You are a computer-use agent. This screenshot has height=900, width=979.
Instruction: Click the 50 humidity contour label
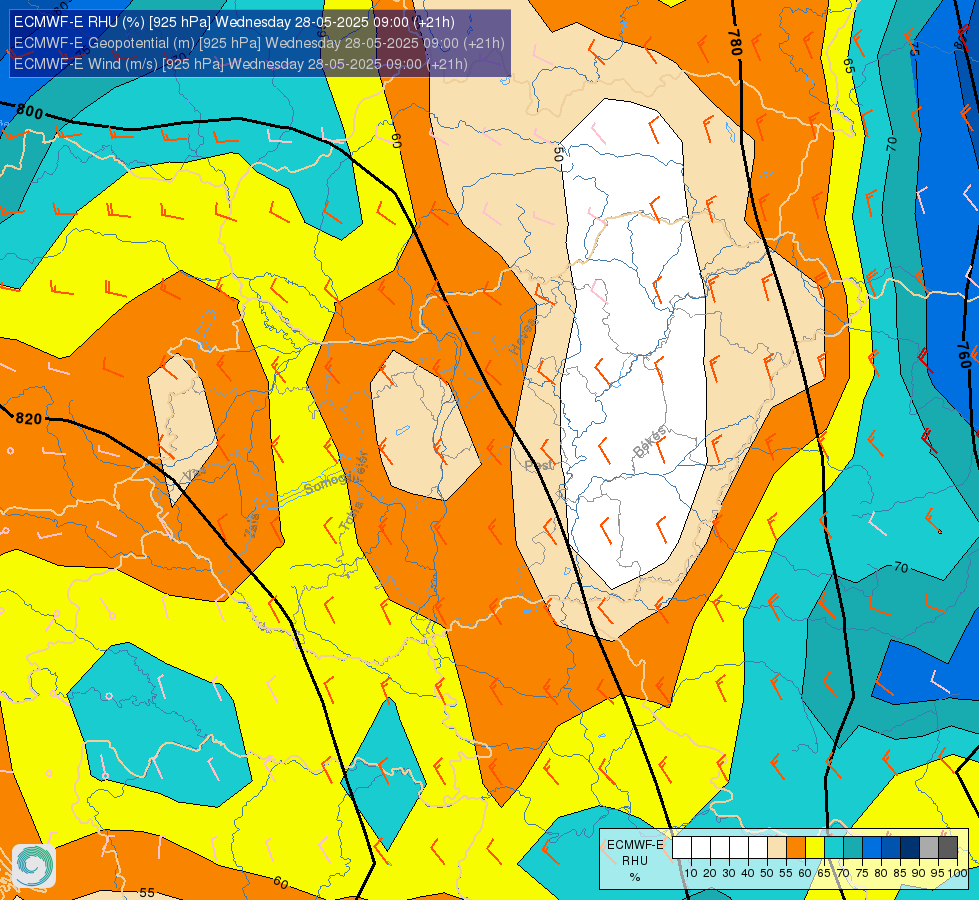pyautogui.click(x=559, y=154)
